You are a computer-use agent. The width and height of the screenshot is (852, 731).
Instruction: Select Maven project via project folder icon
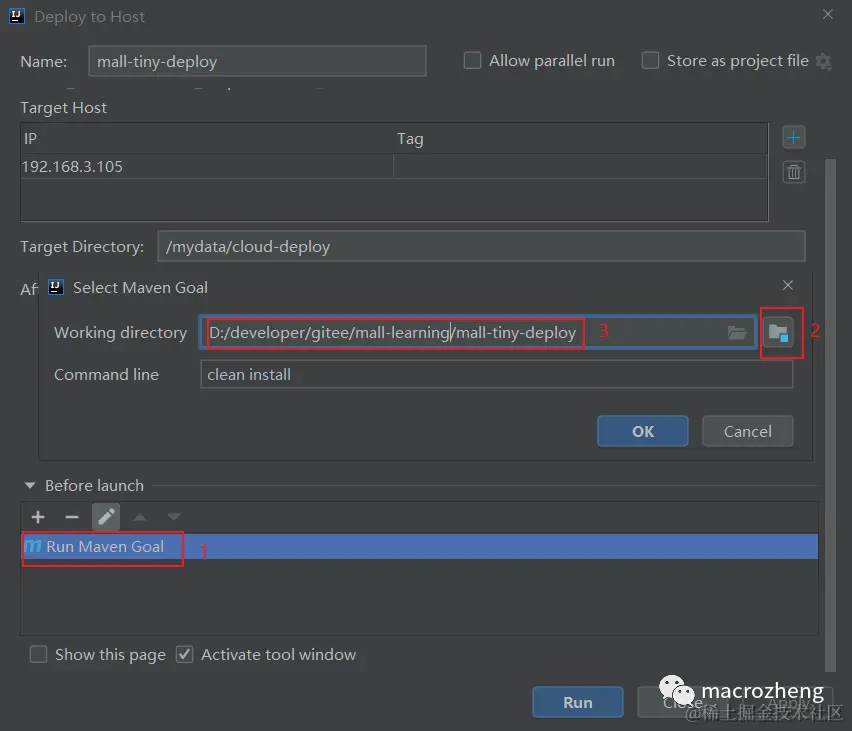coord(778,332)
